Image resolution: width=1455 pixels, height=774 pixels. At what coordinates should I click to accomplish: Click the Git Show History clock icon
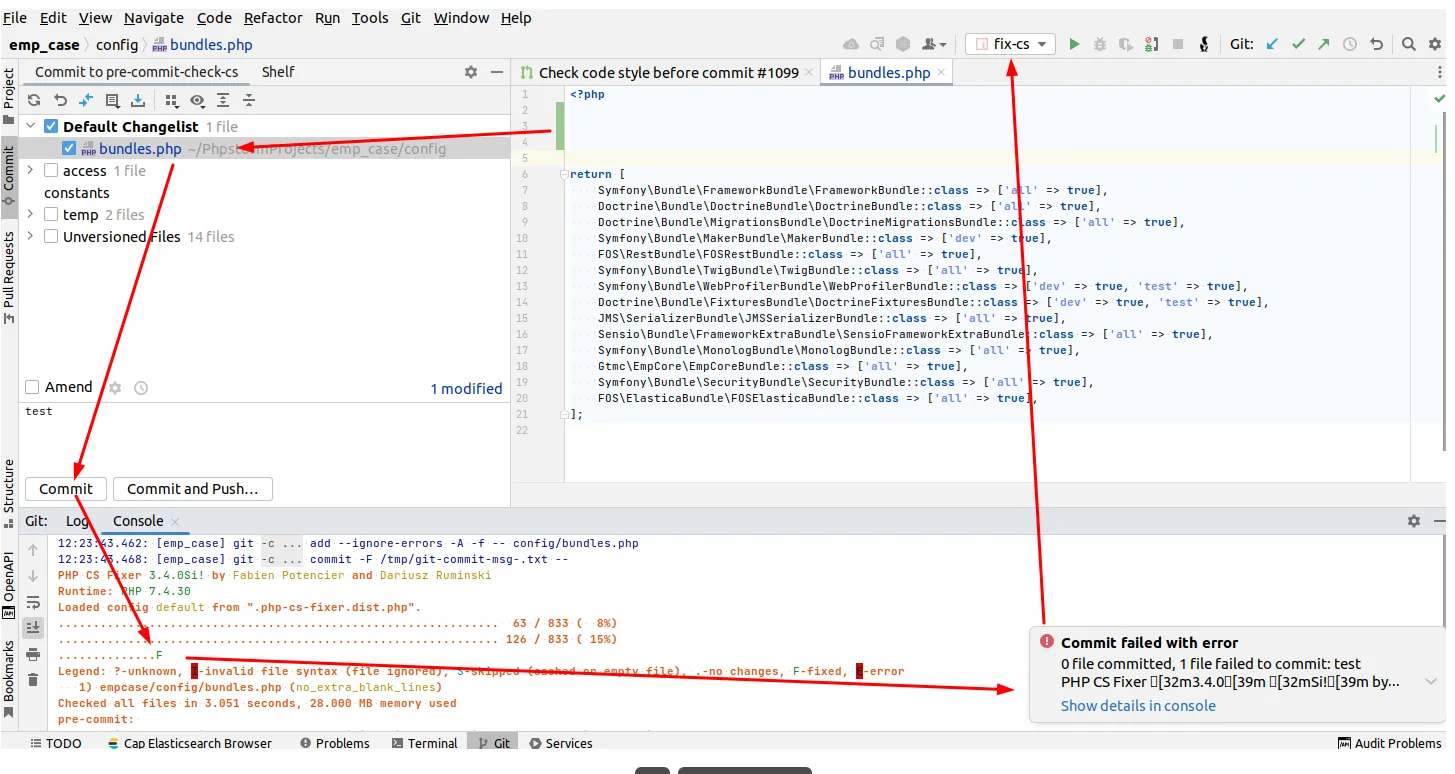1350,44
